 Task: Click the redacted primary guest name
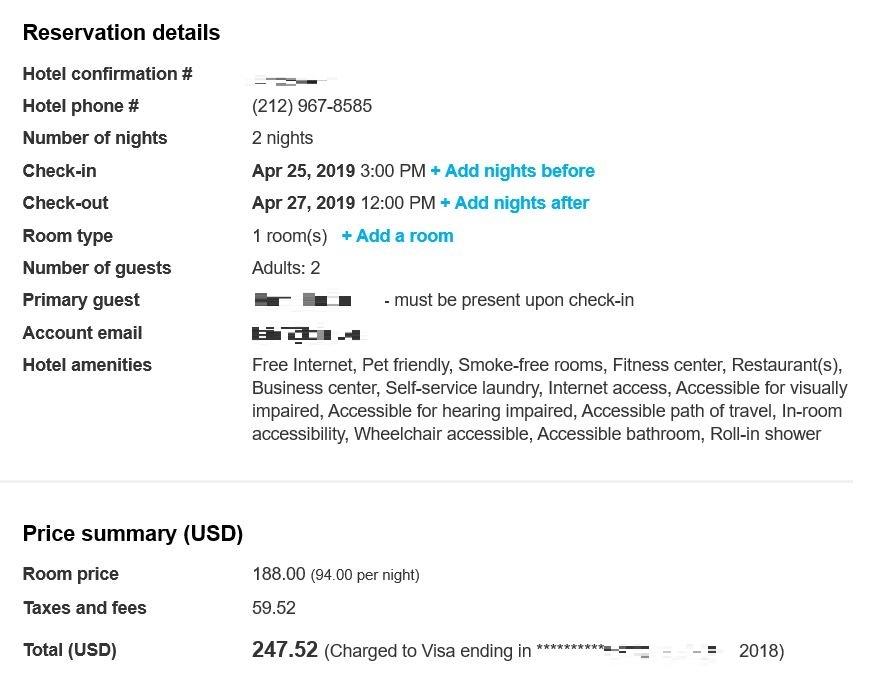tap(303, 300)
